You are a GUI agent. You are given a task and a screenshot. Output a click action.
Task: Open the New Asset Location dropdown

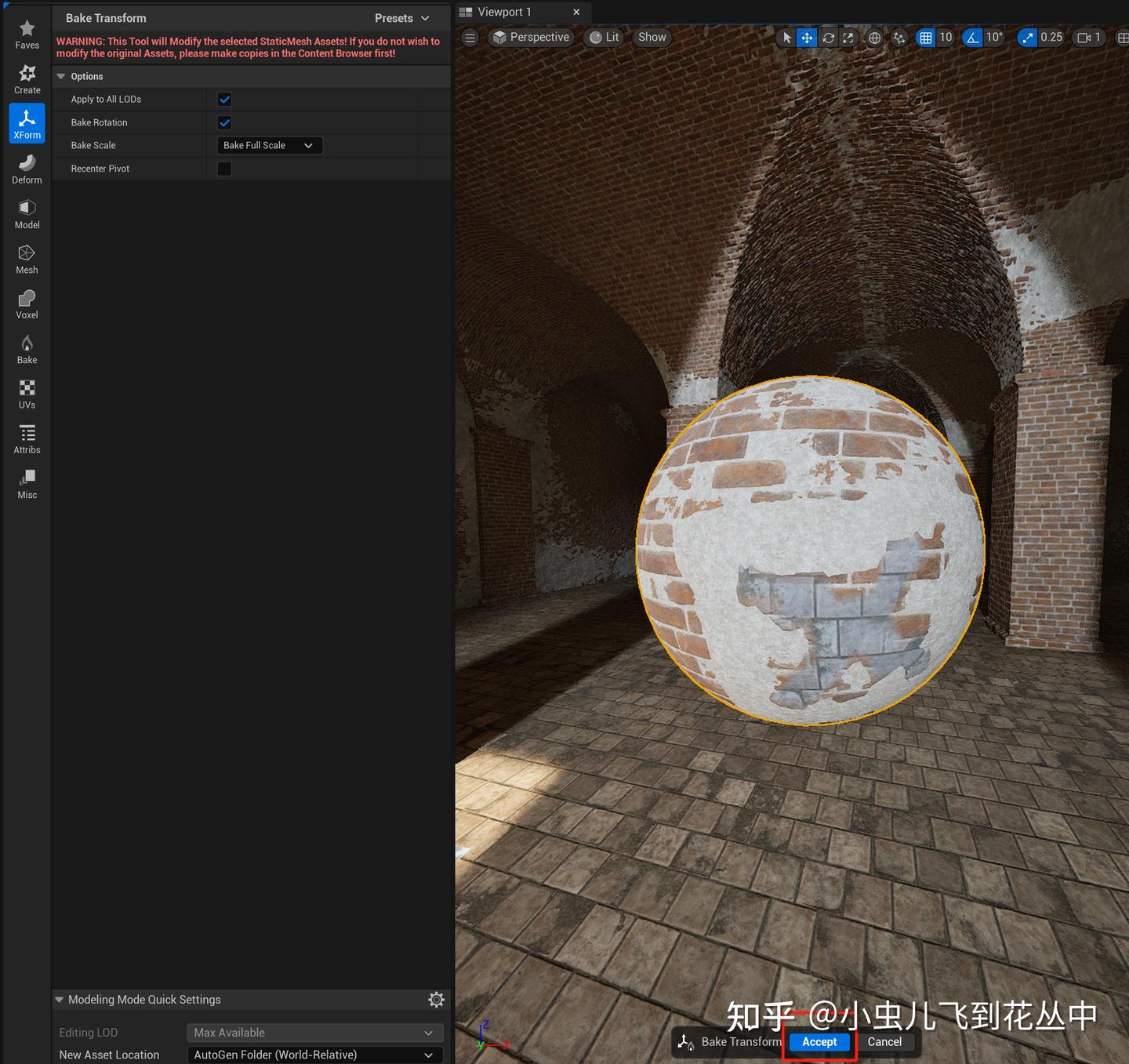point(314,1055)
